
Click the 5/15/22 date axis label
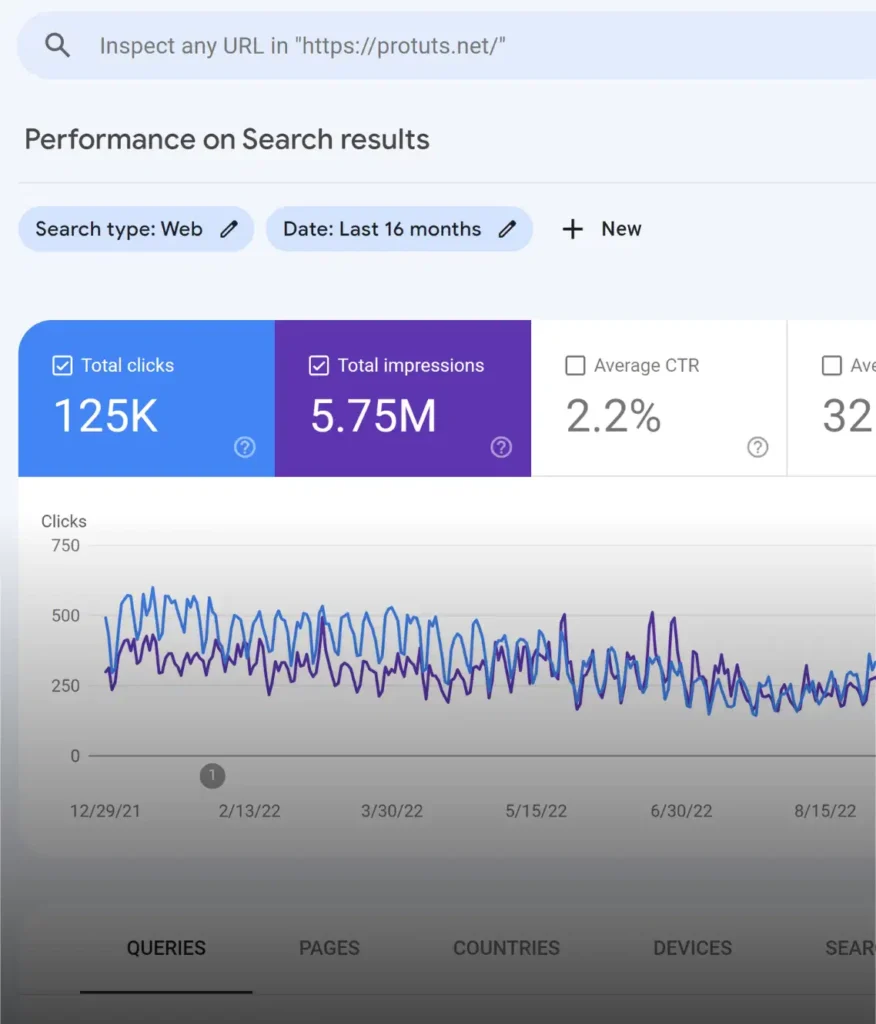point(536,811)
